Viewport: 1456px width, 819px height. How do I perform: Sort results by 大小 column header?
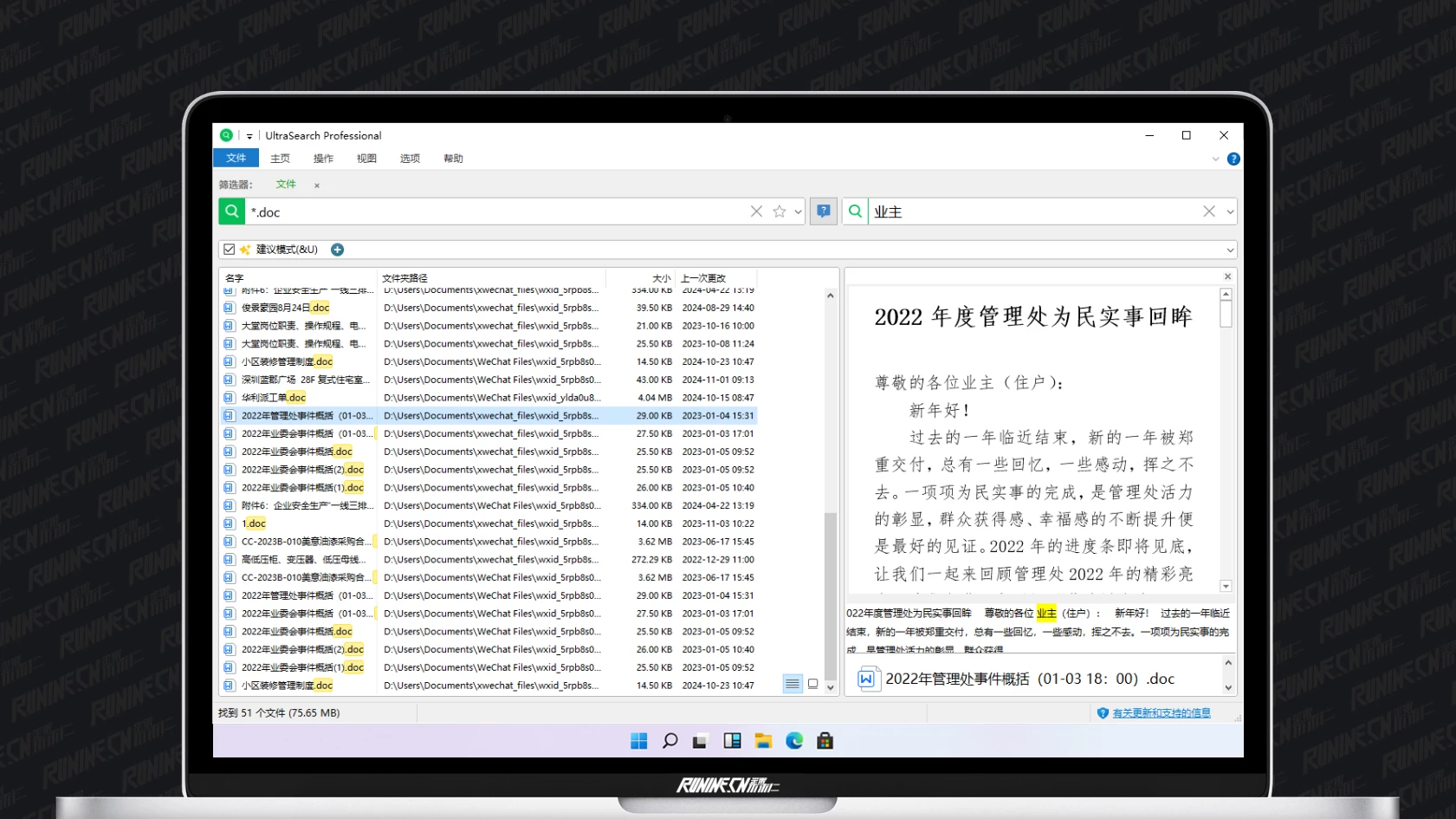[x=661, y=278]
